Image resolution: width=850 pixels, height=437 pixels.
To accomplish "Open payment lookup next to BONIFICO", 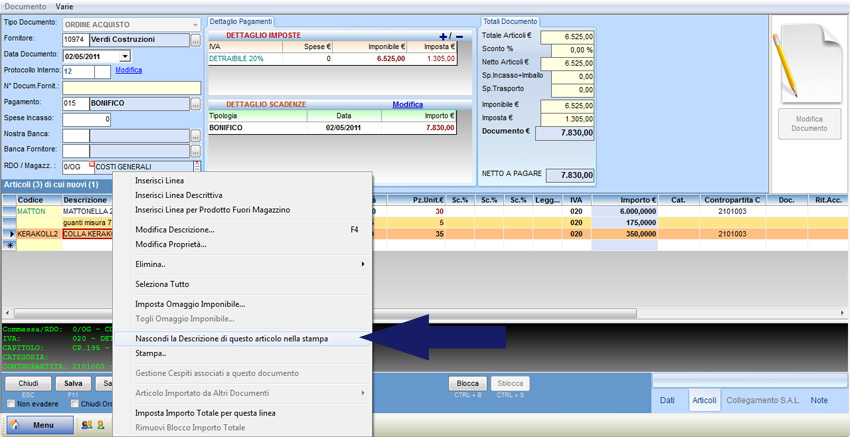I will click(x=196, y=103).
